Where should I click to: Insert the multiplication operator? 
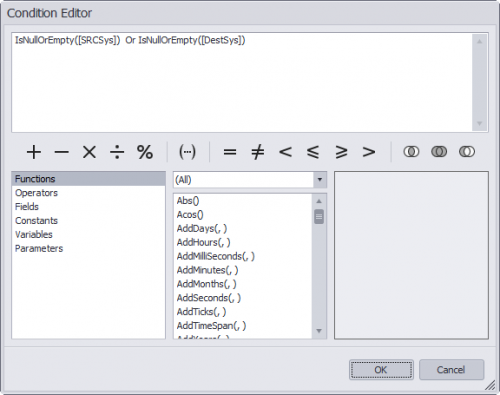click(89, 152)
